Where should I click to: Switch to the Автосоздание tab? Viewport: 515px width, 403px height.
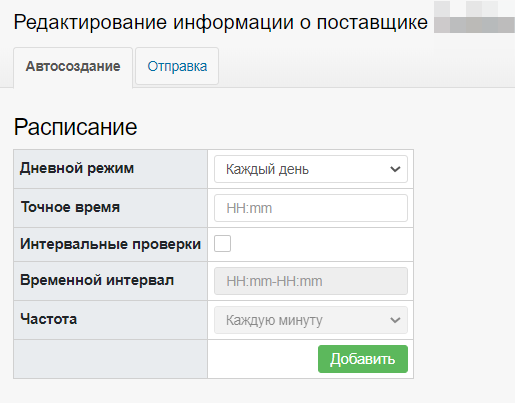73,67
